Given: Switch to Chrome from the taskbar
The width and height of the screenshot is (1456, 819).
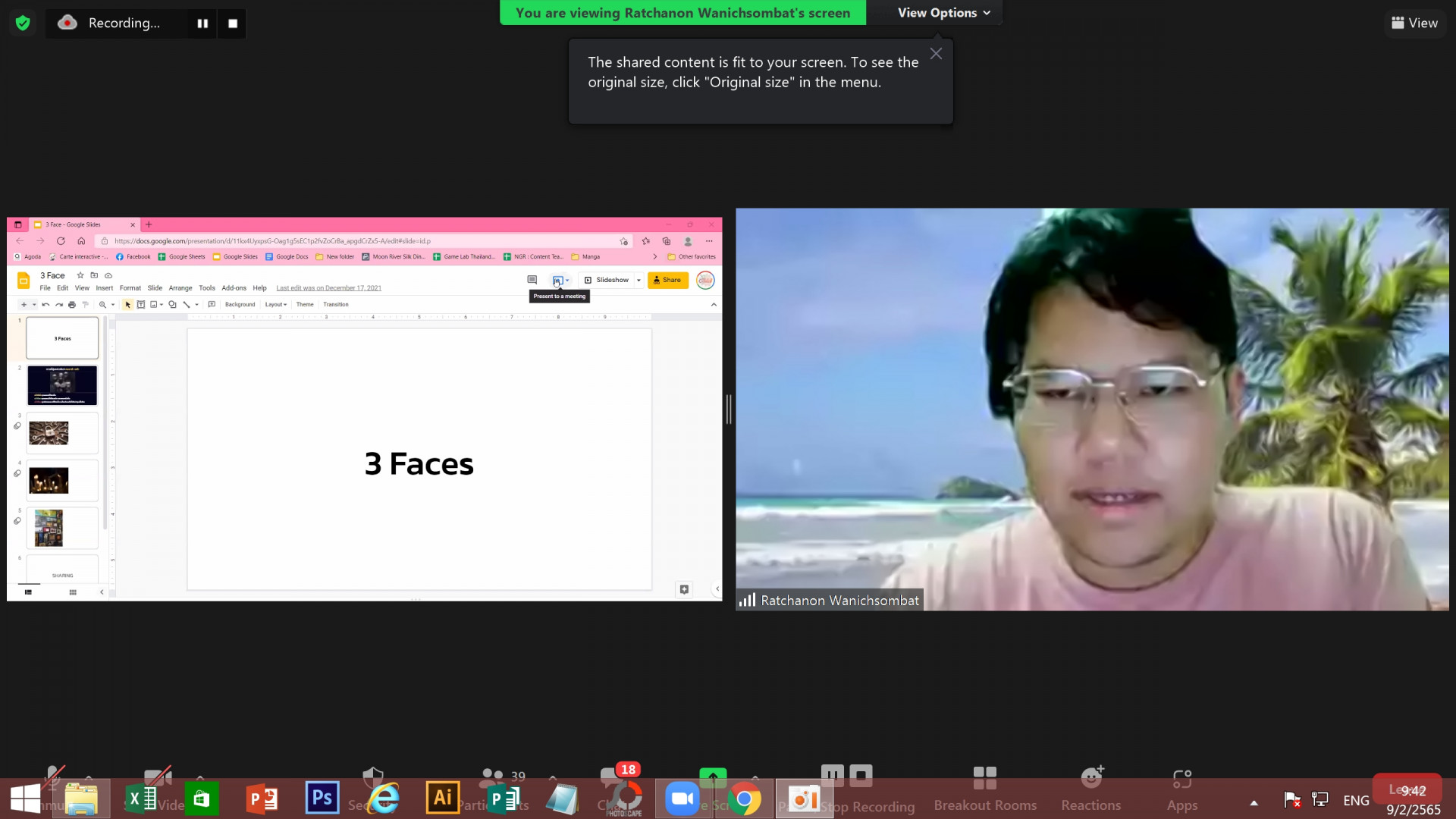Looking at the screenshot, I should (745, 799).
